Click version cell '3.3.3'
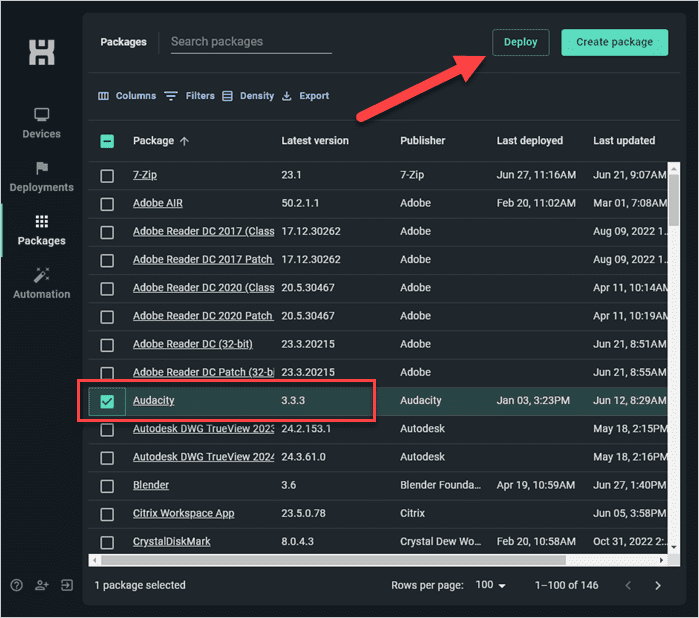Viewport: 699px width, 618px height. coord(293,400)
